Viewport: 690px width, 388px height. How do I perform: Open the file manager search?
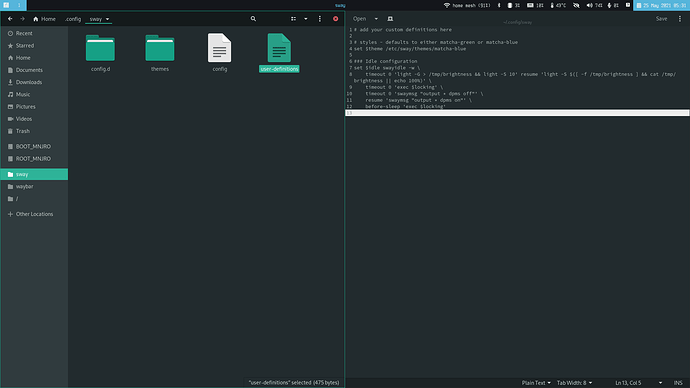pos(253,19)
